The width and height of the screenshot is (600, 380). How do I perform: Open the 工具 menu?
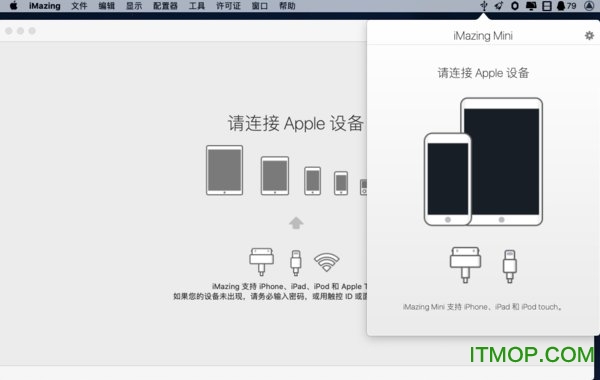197,6
